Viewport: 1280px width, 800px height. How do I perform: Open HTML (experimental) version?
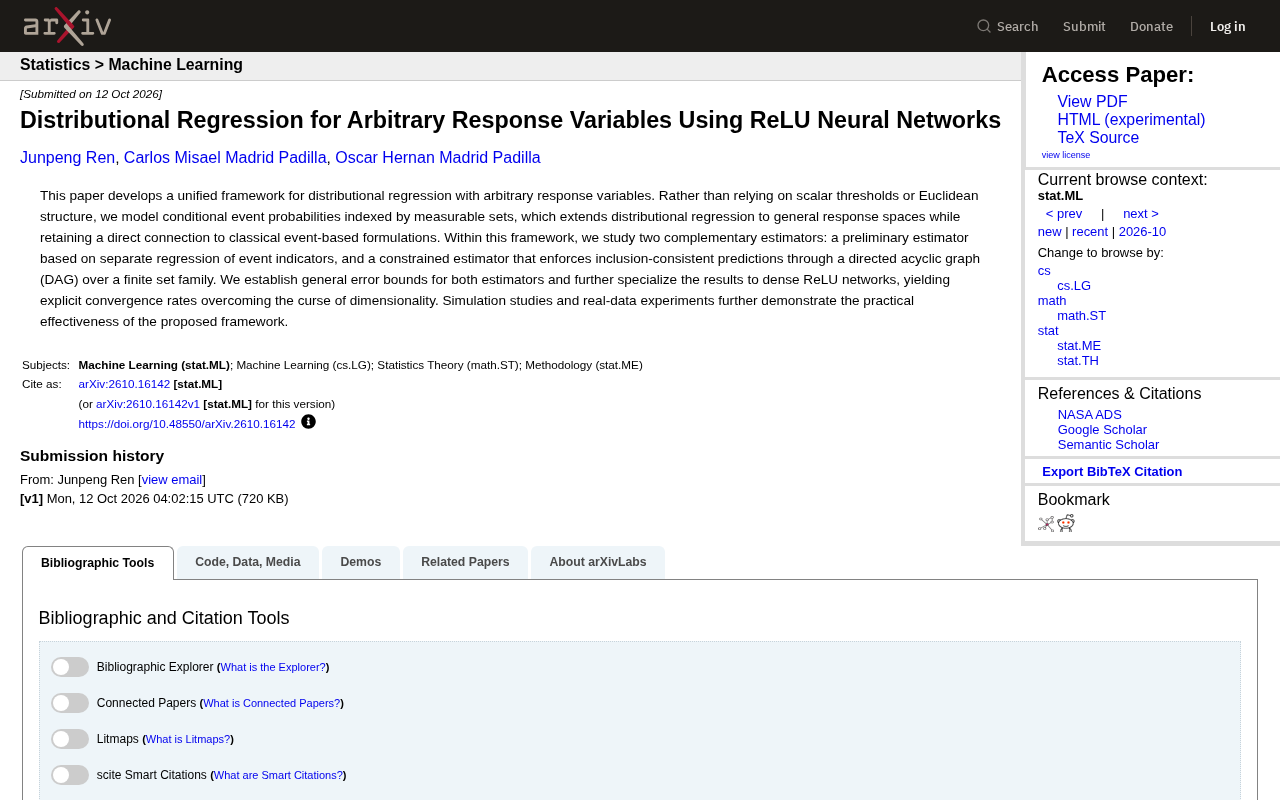pos(1131,120)
